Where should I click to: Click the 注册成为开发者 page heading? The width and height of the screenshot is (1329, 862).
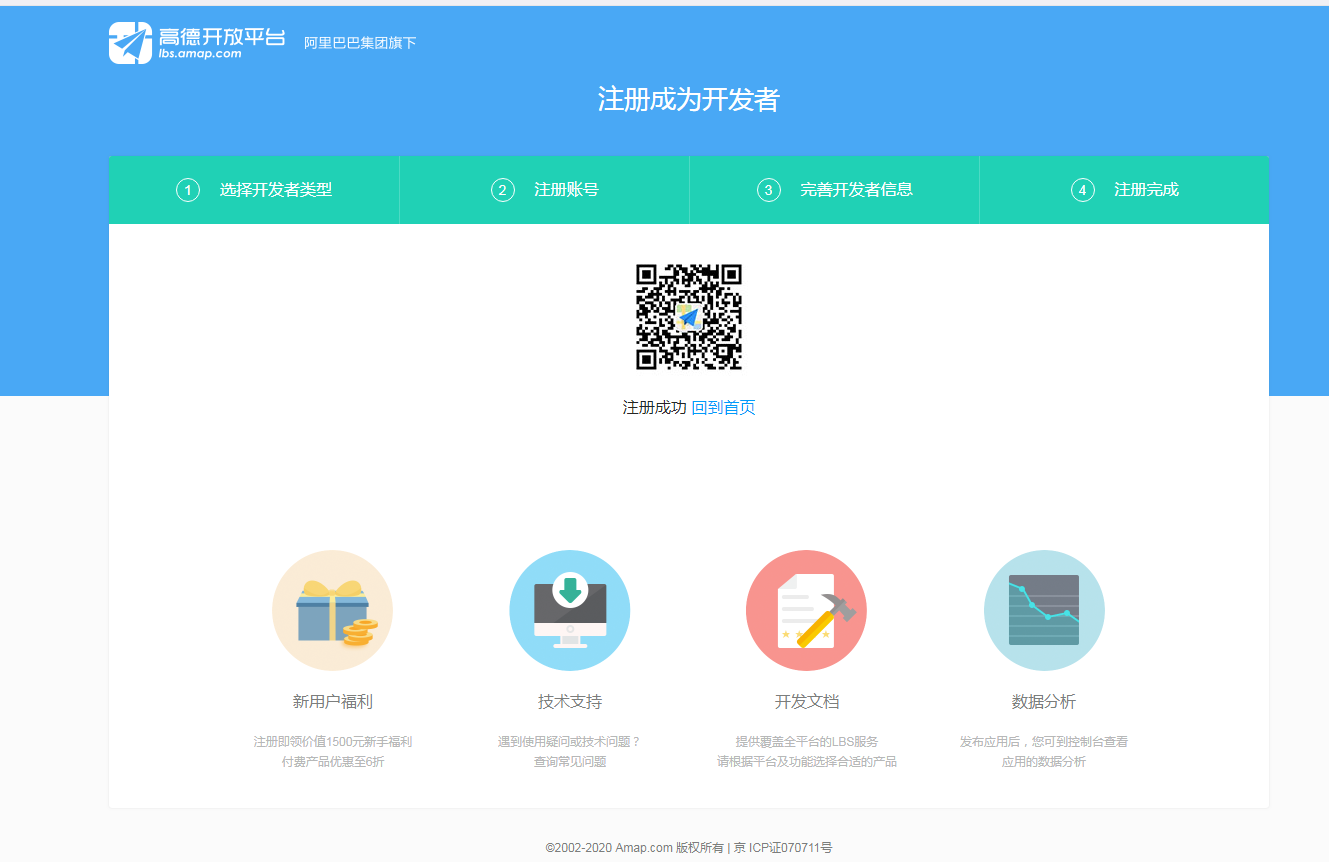(x=688, y=99)
